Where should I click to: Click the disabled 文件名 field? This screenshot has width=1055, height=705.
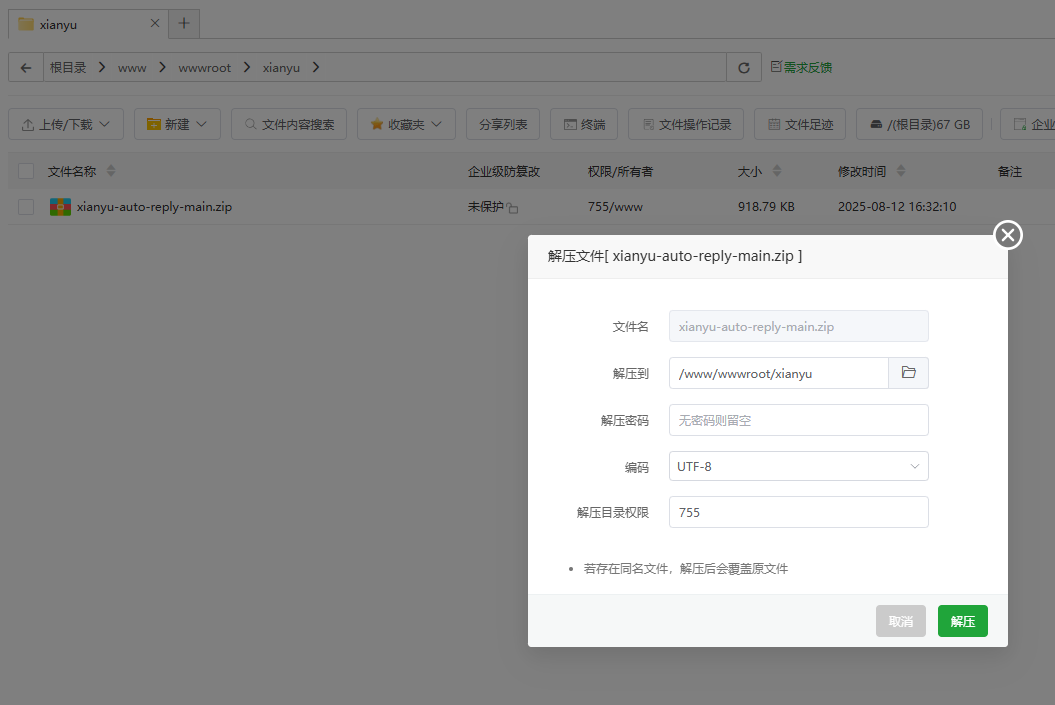coord(799,326)
